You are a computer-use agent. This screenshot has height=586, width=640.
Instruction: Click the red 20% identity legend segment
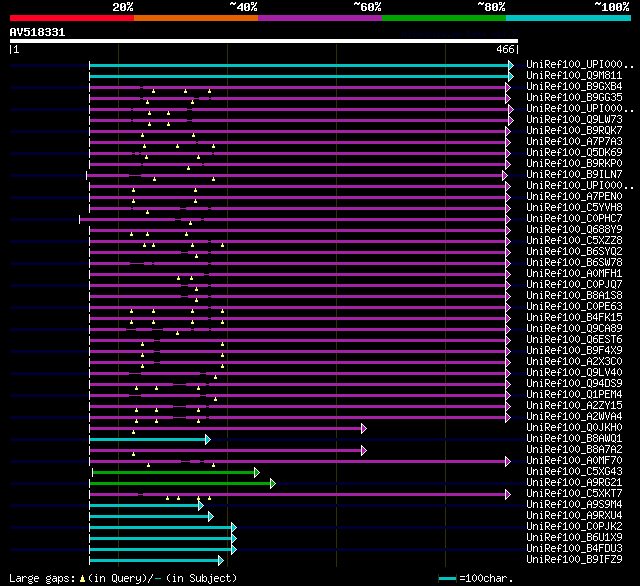[72, 18]
